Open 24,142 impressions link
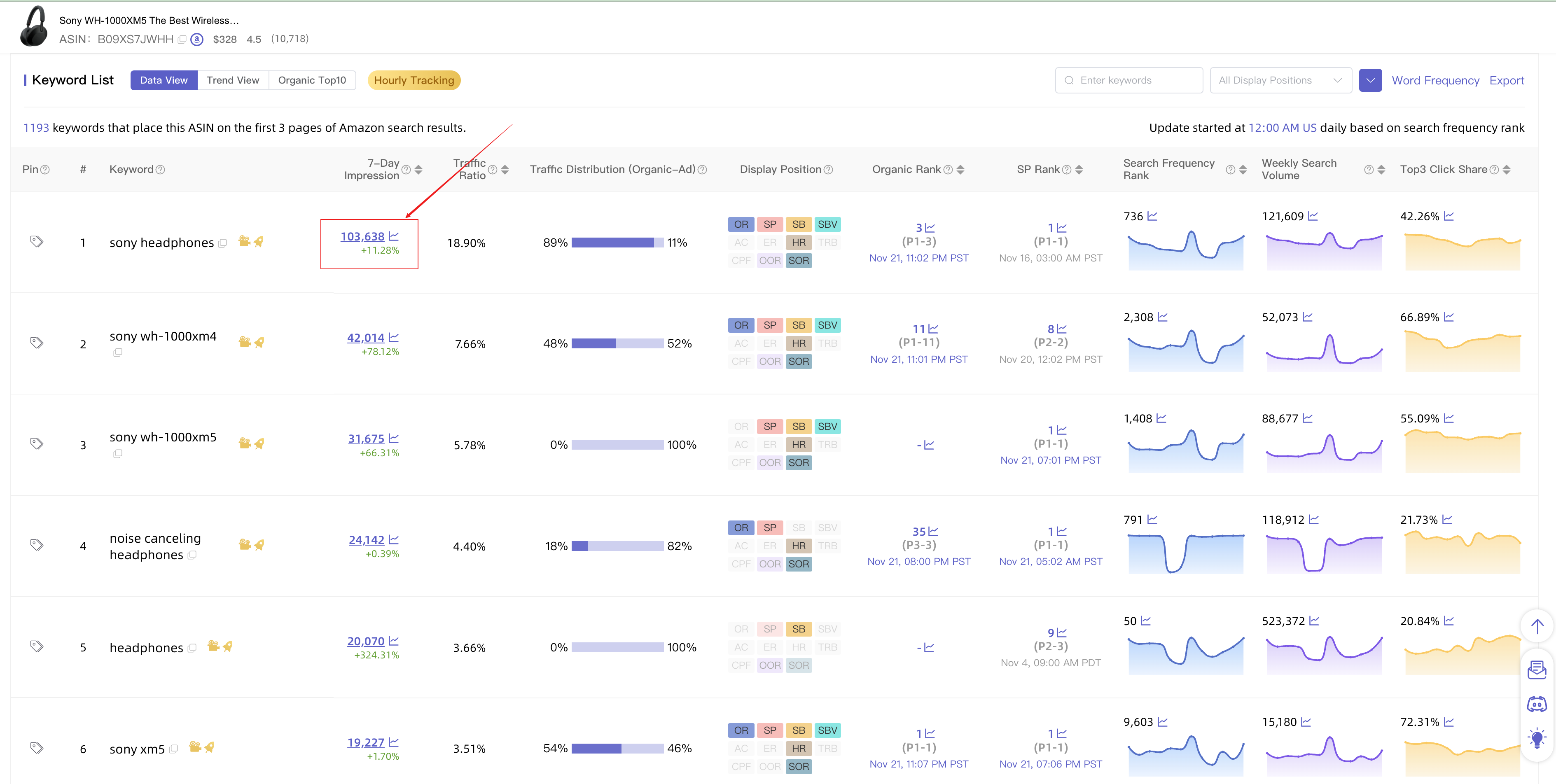Image resolution: width=1556 pixels, height=784 pixels. (366, 540)
